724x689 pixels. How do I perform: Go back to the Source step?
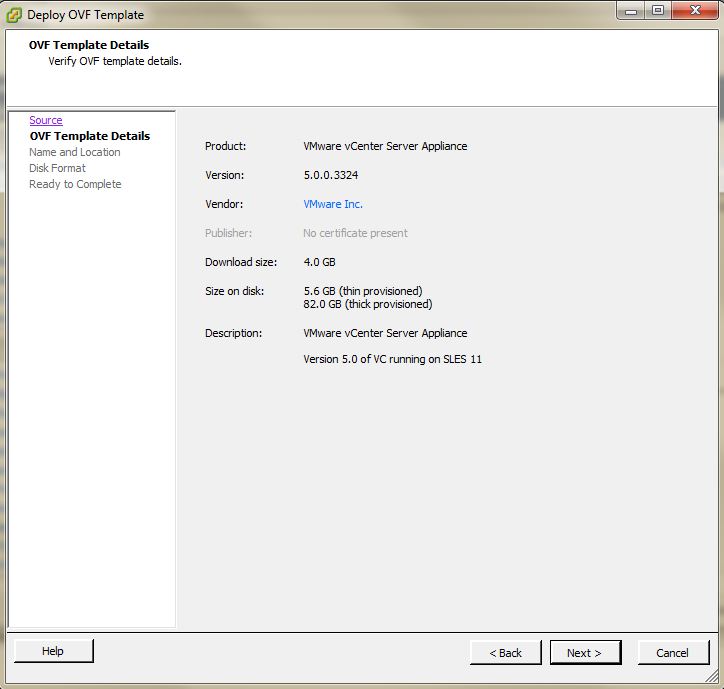point(46,120)
